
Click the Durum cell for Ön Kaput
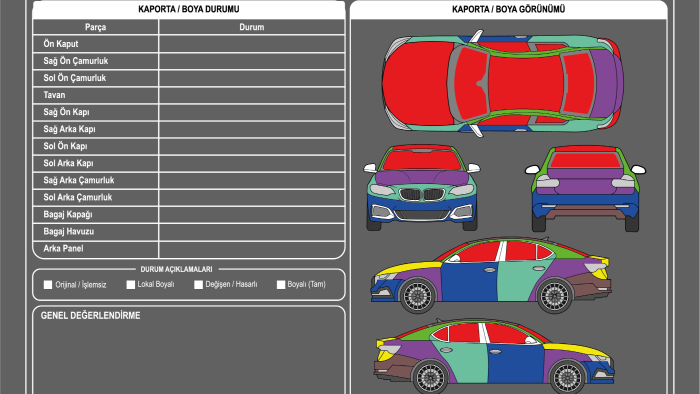[252, 44]
